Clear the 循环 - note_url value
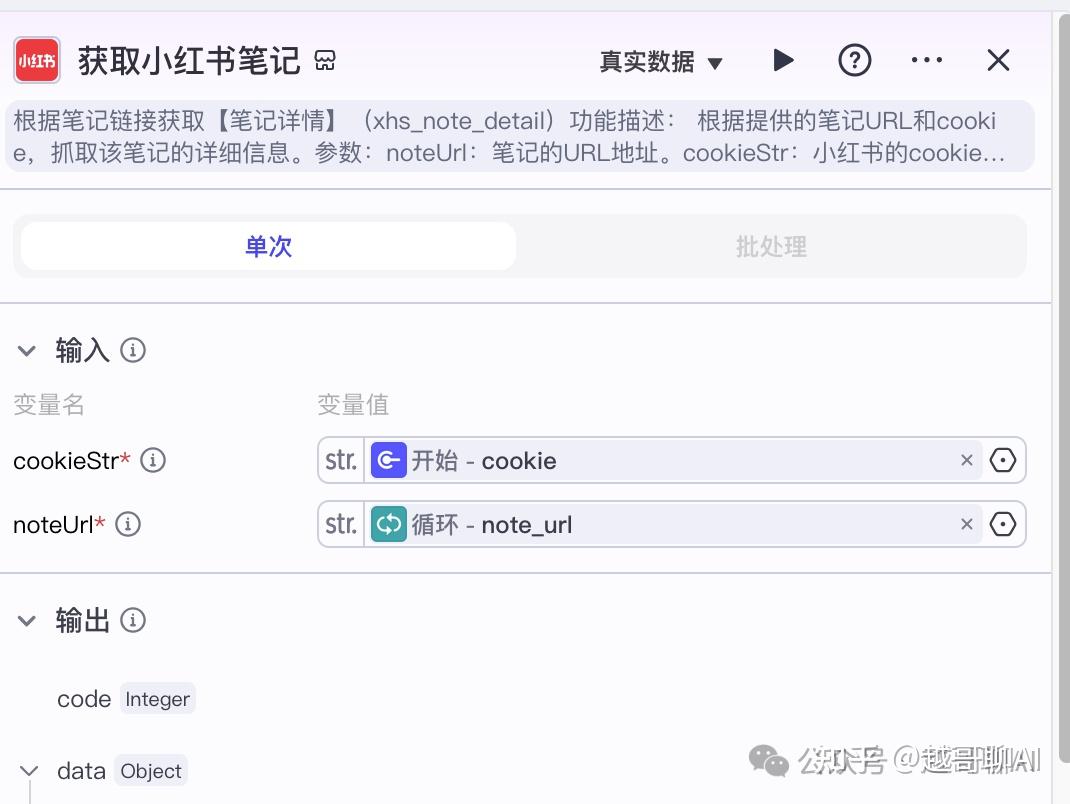Image resolution: width=1070 pixels, height=804 pixels. coord(966,524)
